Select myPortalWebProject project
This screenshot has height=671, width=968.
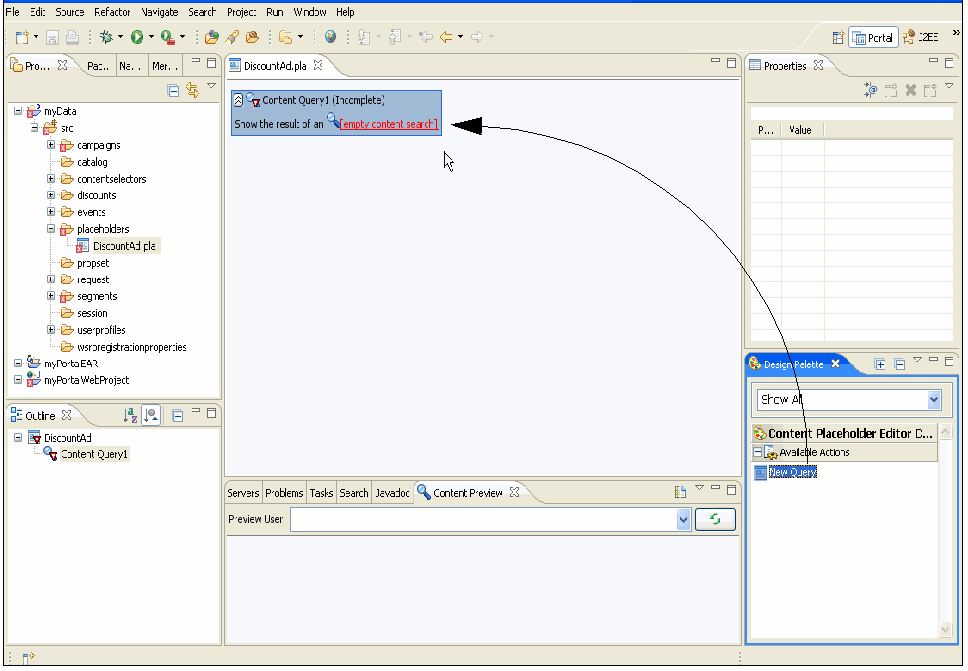click(x=86, y=380)
